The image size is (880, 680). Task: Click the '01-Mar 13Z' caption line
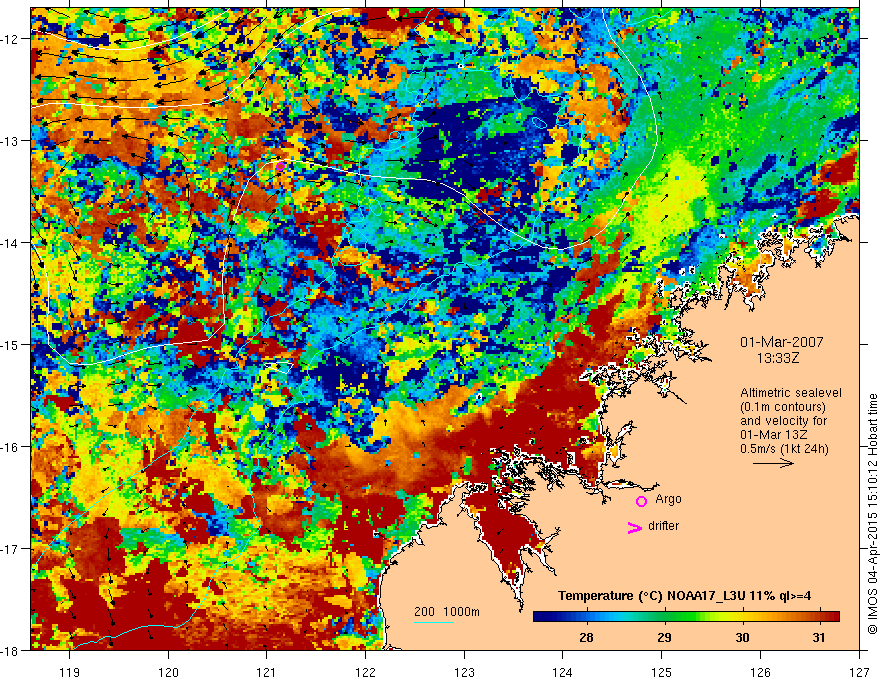click(775, 435)
